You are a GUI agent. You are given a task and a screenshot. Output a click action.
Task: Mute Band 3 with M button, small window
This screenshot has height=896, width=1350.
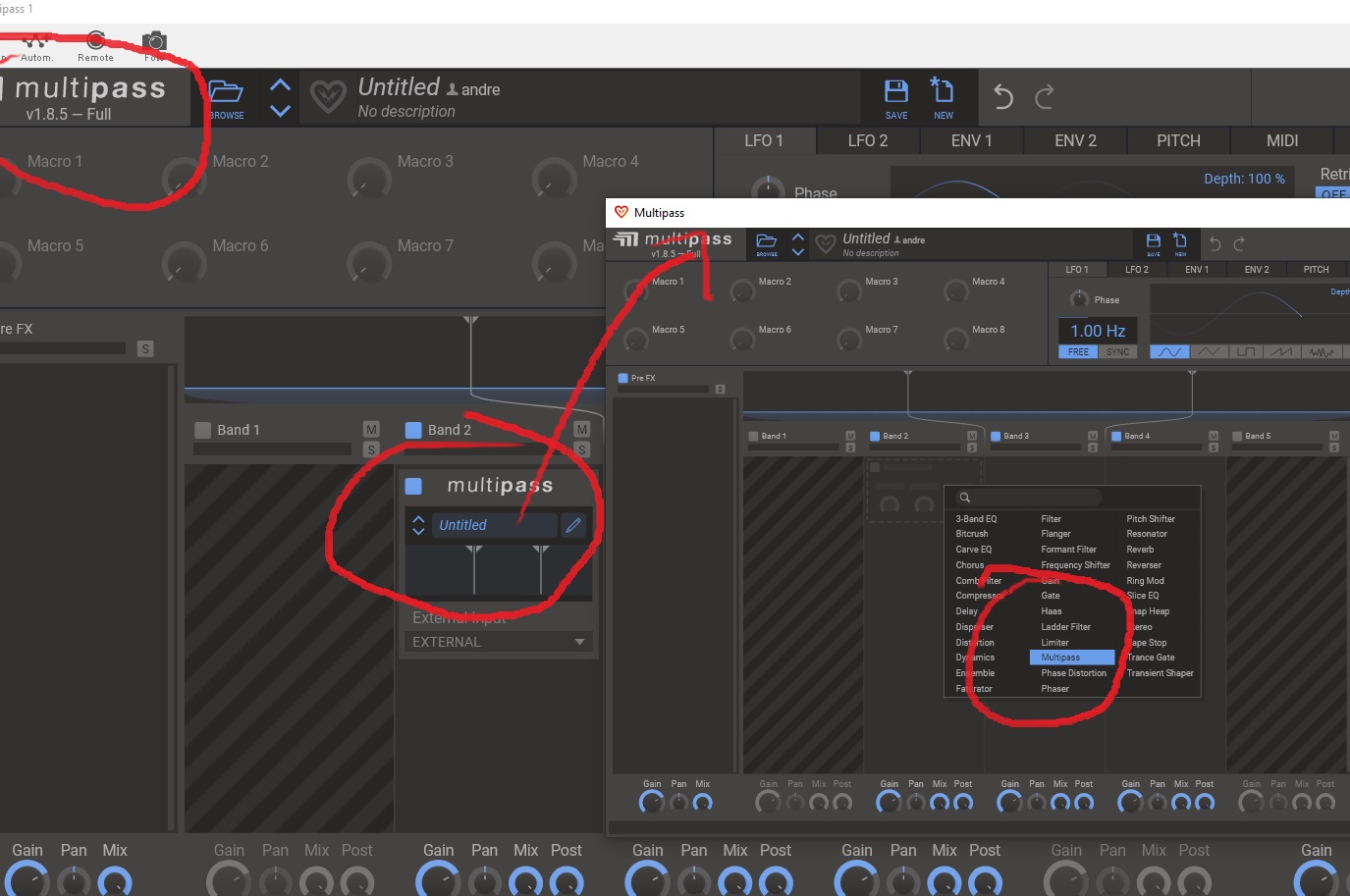[1092, 436]
